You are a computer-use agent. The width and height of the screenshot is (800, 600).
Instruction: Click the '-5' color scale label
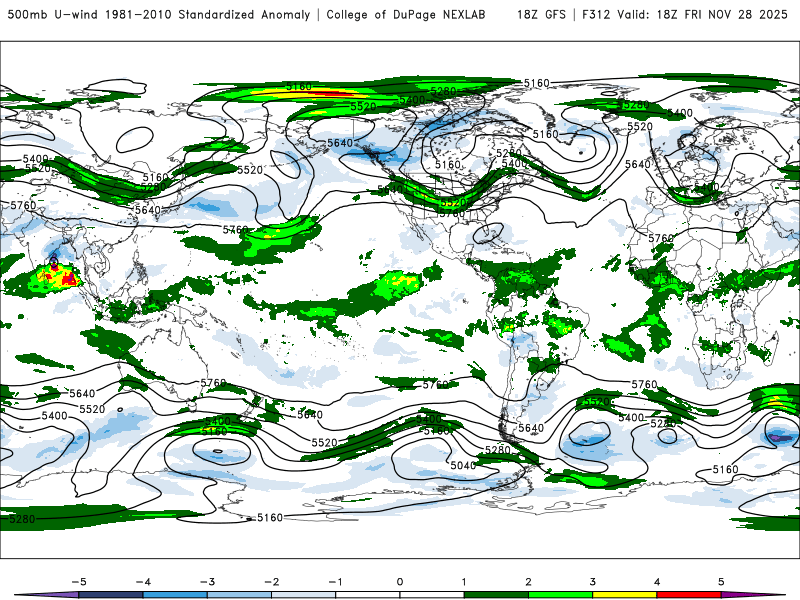(79, 582)
